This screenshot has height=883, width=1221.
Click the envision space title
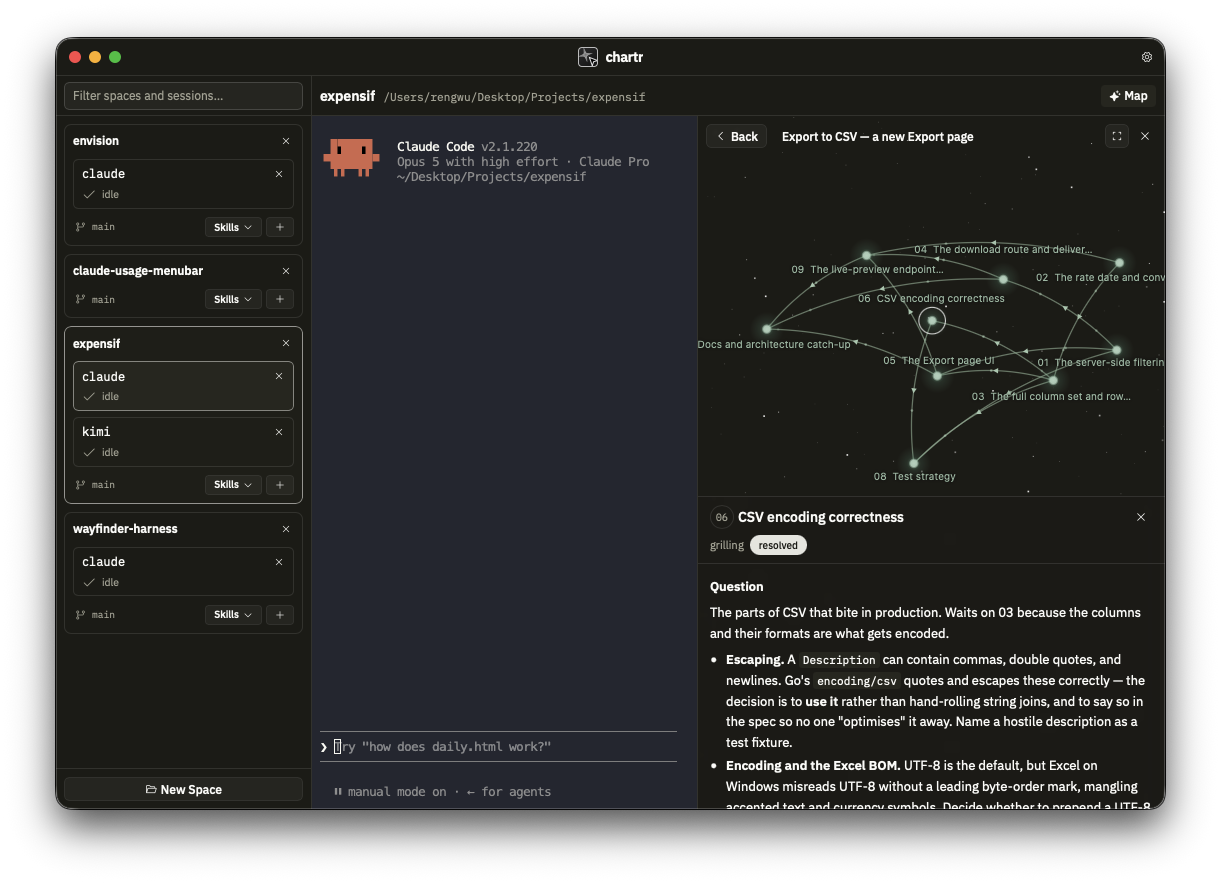(x=96, y=141)
